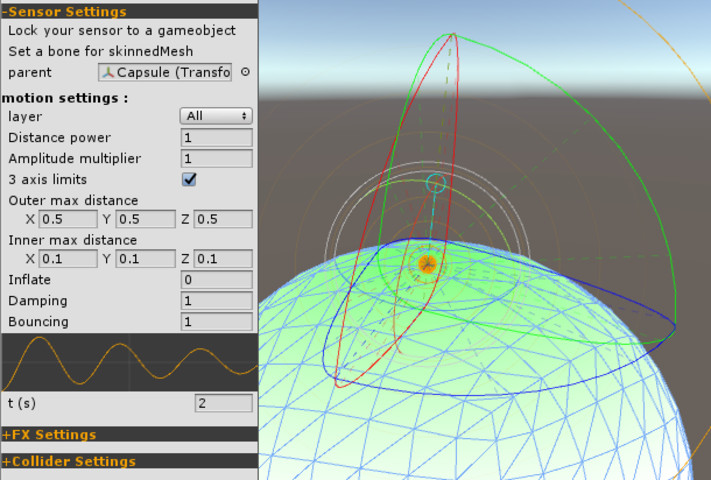Click the t (s) value field
Viewport: 711px width, 480px height.
(224, 403)
